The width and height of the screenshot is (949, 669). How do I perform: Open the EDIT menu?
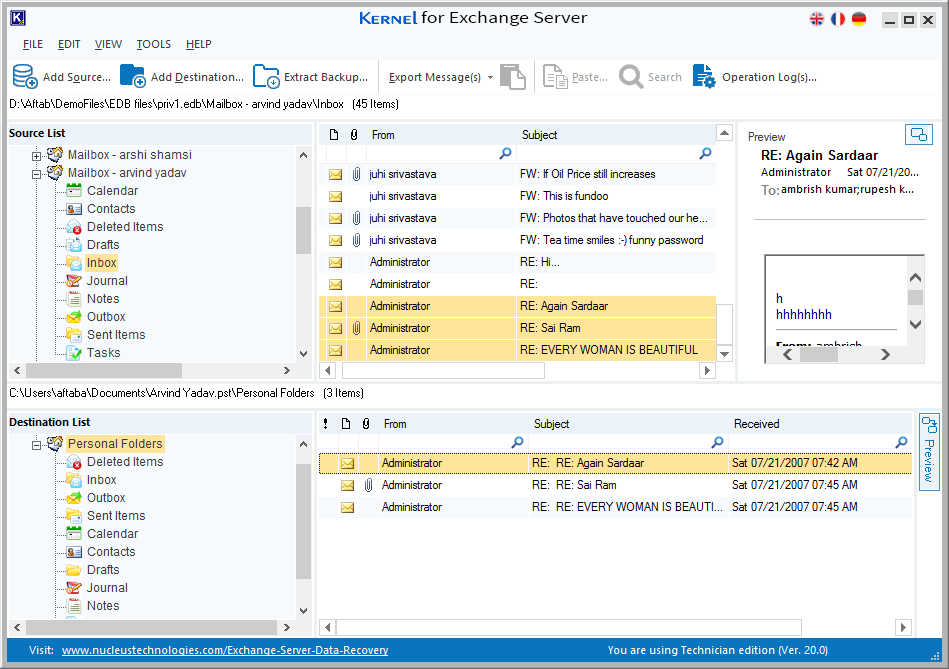pyautogui.click(x=69, y=44)
